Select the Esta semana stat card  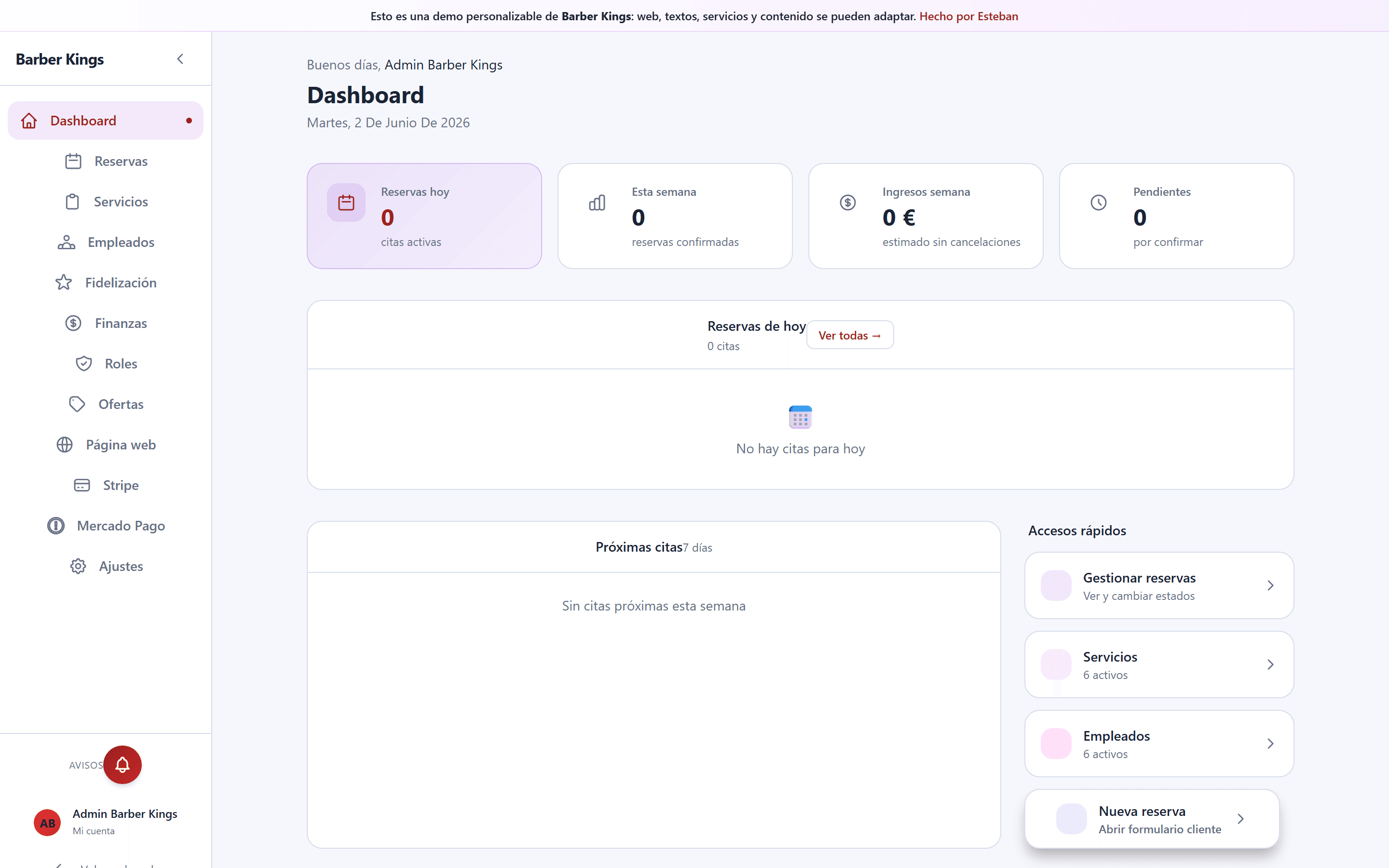pos(675,216)
